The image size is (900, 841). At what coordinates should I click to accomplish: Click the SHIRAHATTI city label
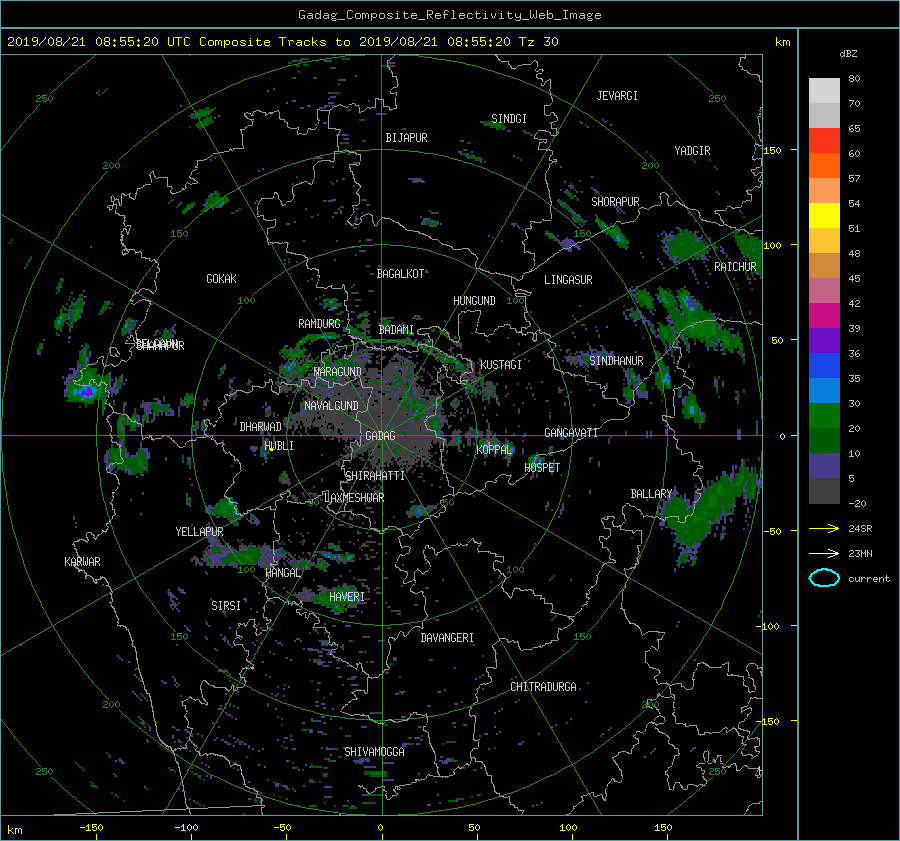tap(375, 476)
